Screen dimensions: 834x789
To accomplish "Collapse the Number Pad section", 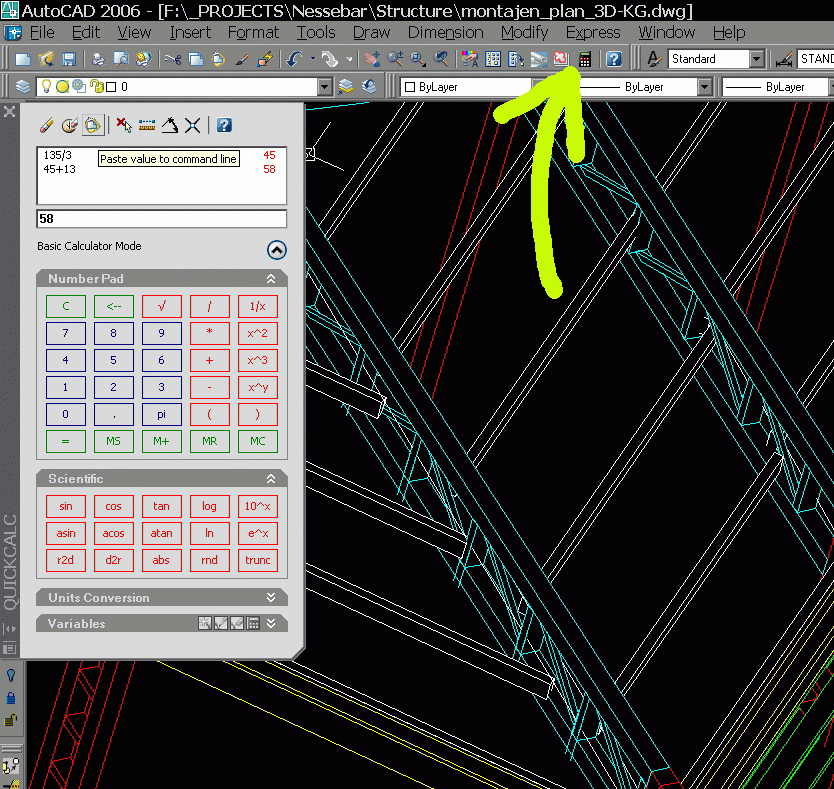I will pos(271,279).
